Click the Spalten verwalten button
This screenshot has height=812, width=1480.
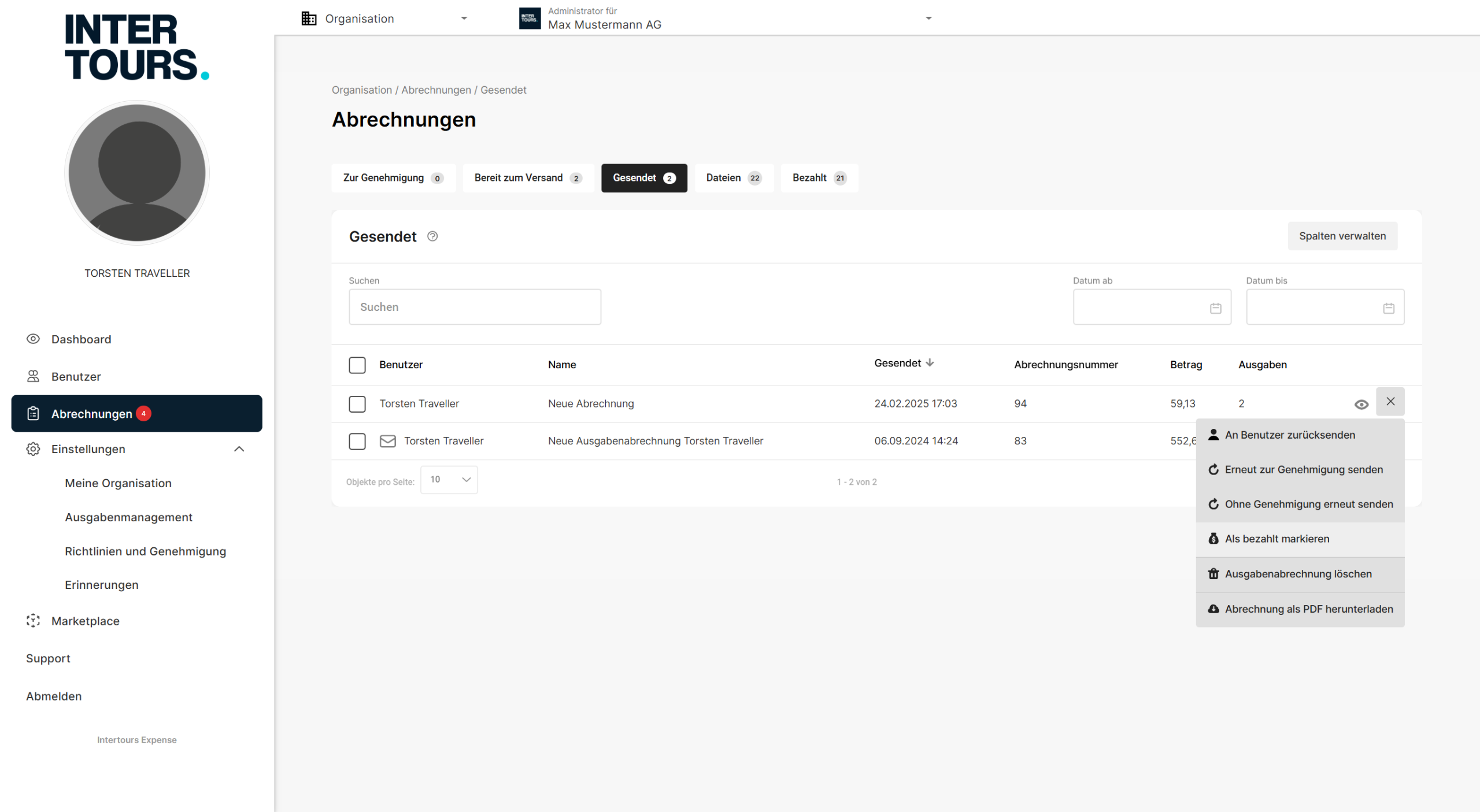[x=1342, y=236]
